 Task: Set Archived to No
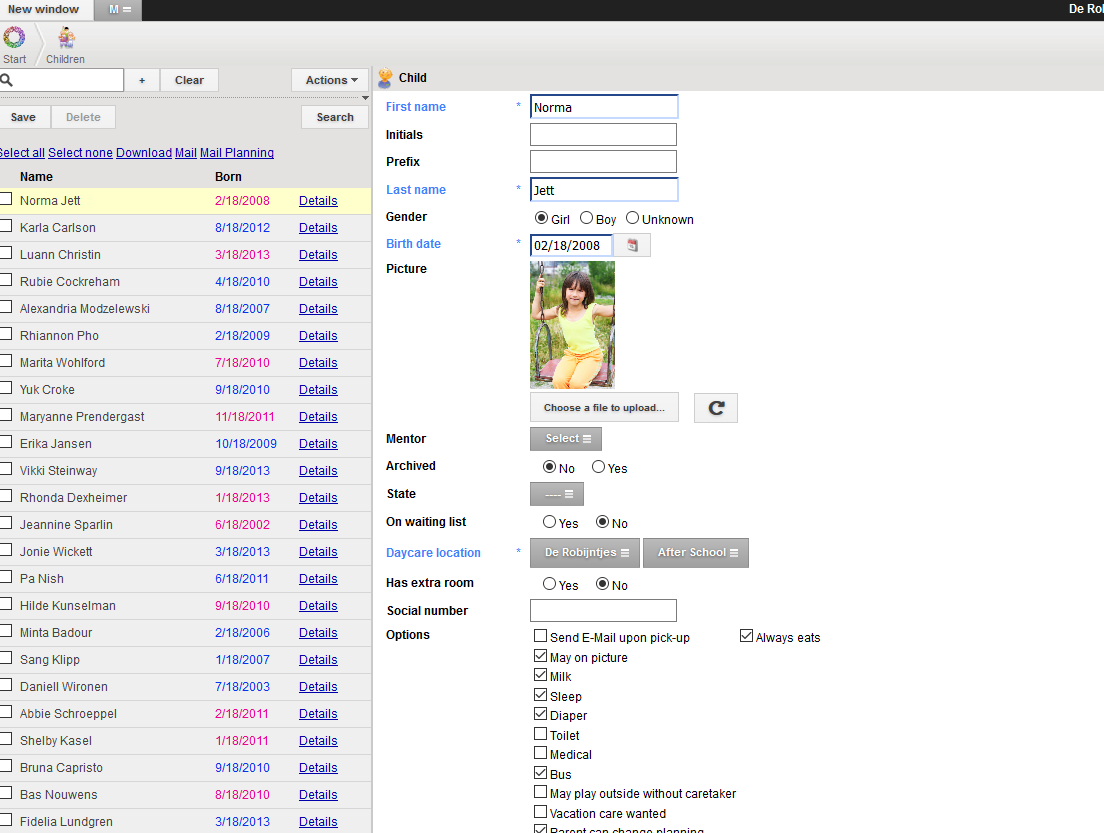550,467
